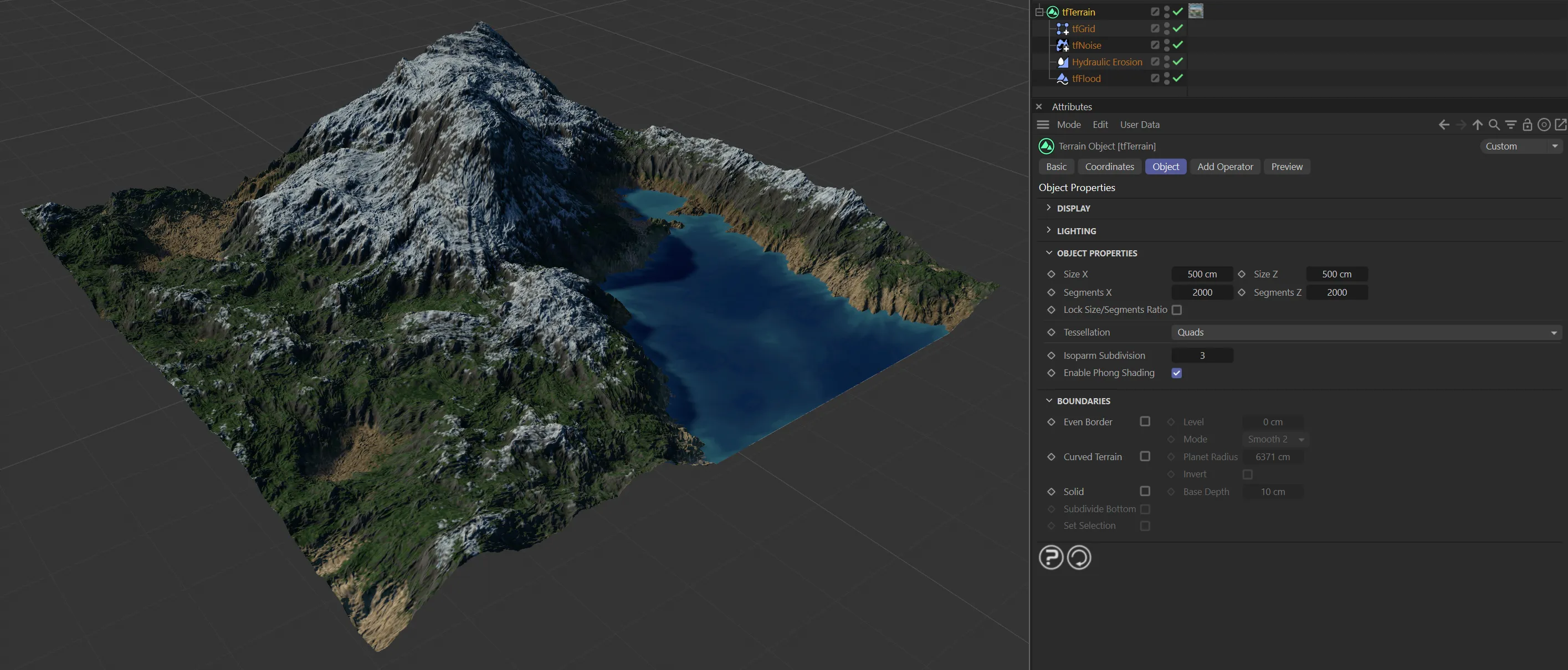Click the round reset icon below Boundaries

click(x=1079, y=558)
